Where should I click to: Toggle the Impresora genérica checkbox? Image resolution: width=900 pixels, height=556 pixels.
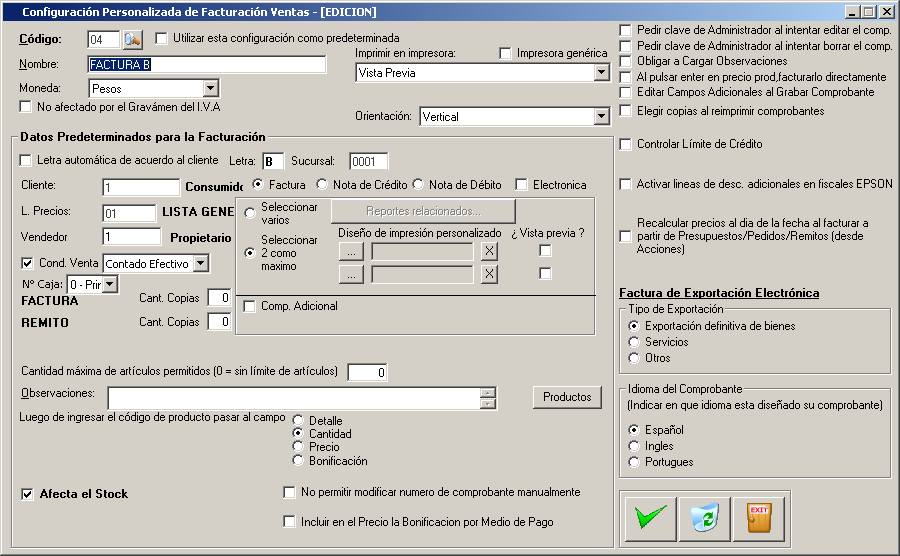pyautogui.click(x=505, y=53)
